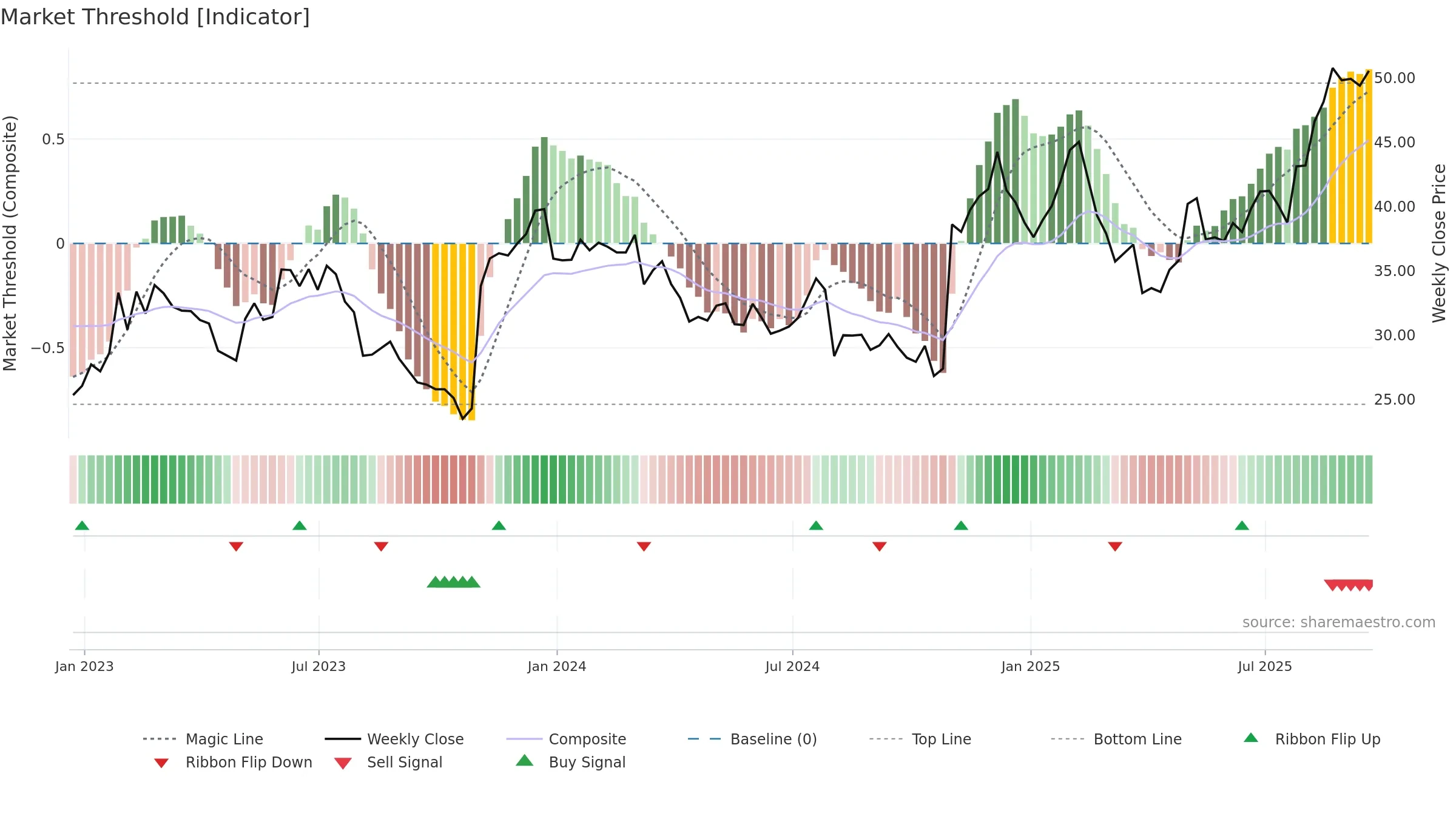This screenshot has height=819, width=1456.
Task: Click the Weekly Close Price axis title
Action: 1439,243
